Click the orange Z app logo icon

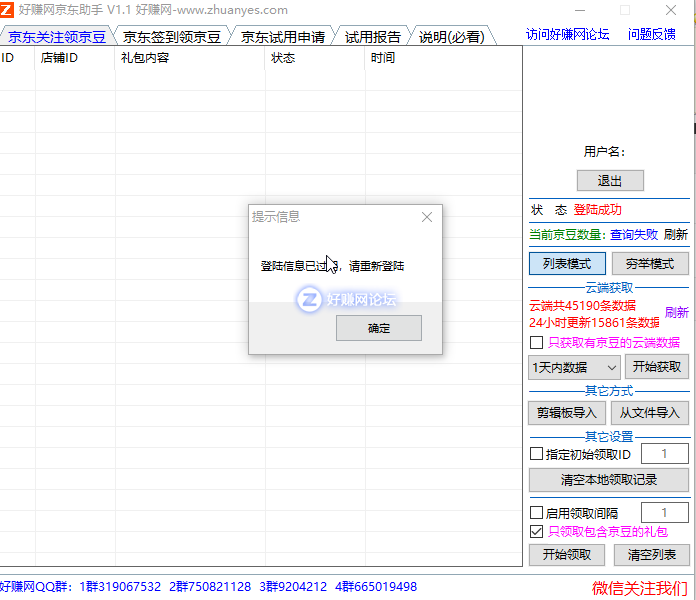6,9
